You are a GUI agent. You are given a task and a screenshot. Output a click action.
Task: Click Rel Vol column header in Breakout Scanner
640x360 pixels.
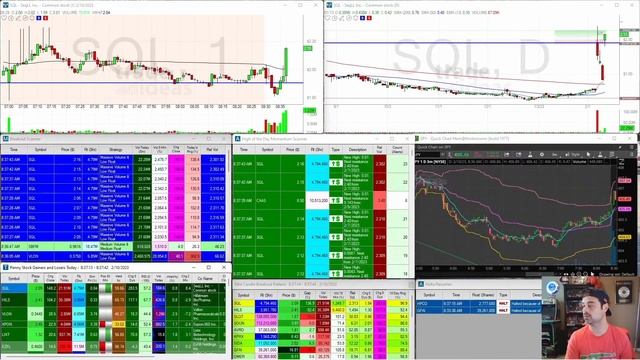coord(213,150)
